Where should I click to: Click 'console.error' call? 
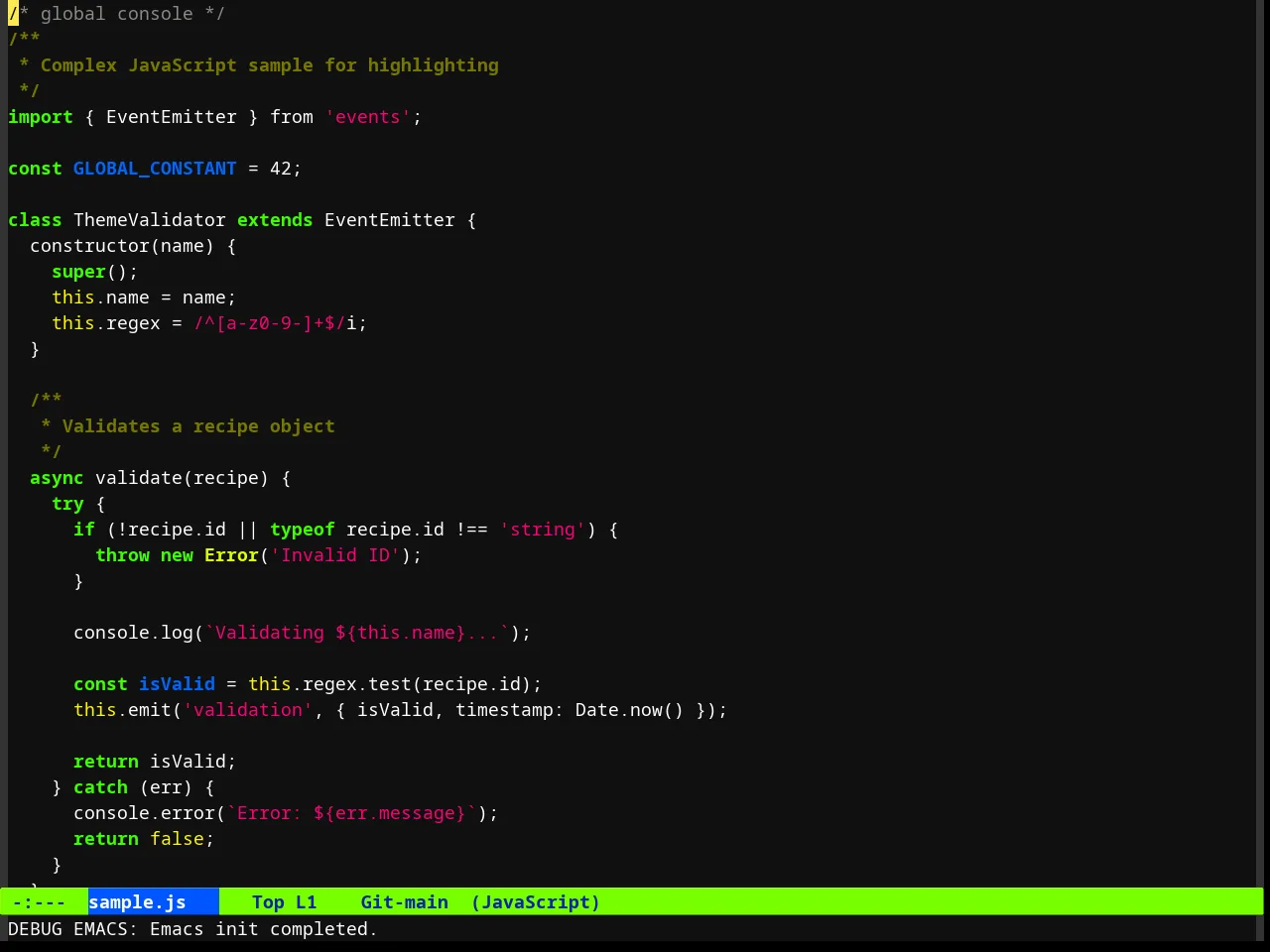pyautogui.click(x=144, y=813)
